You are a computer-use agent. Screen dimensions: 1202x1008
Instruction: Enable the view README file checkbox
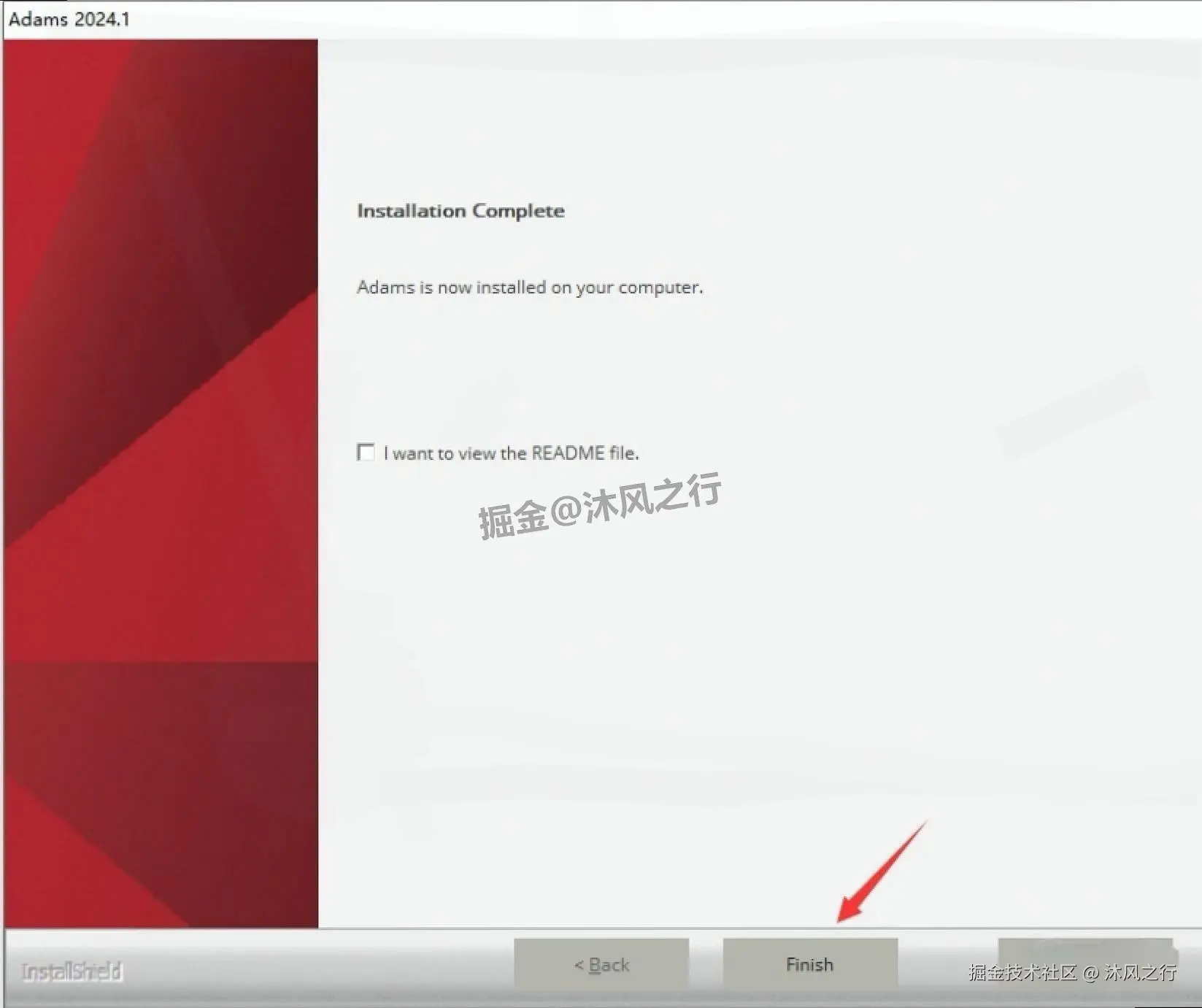(366, 453)
